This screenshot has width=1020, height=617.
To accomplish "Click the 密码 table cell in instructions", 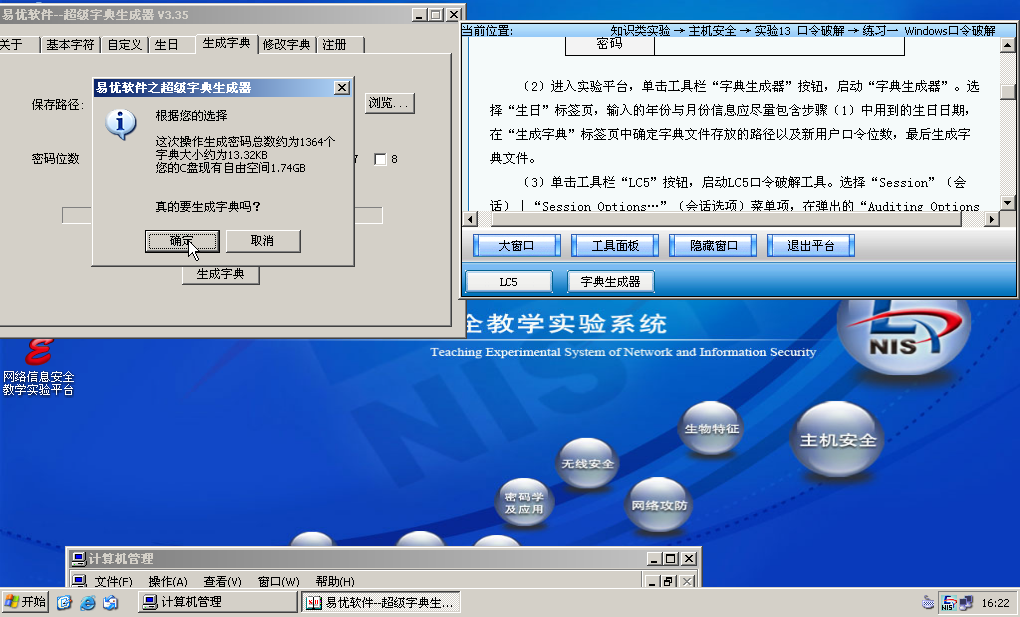I will (610, 44).
